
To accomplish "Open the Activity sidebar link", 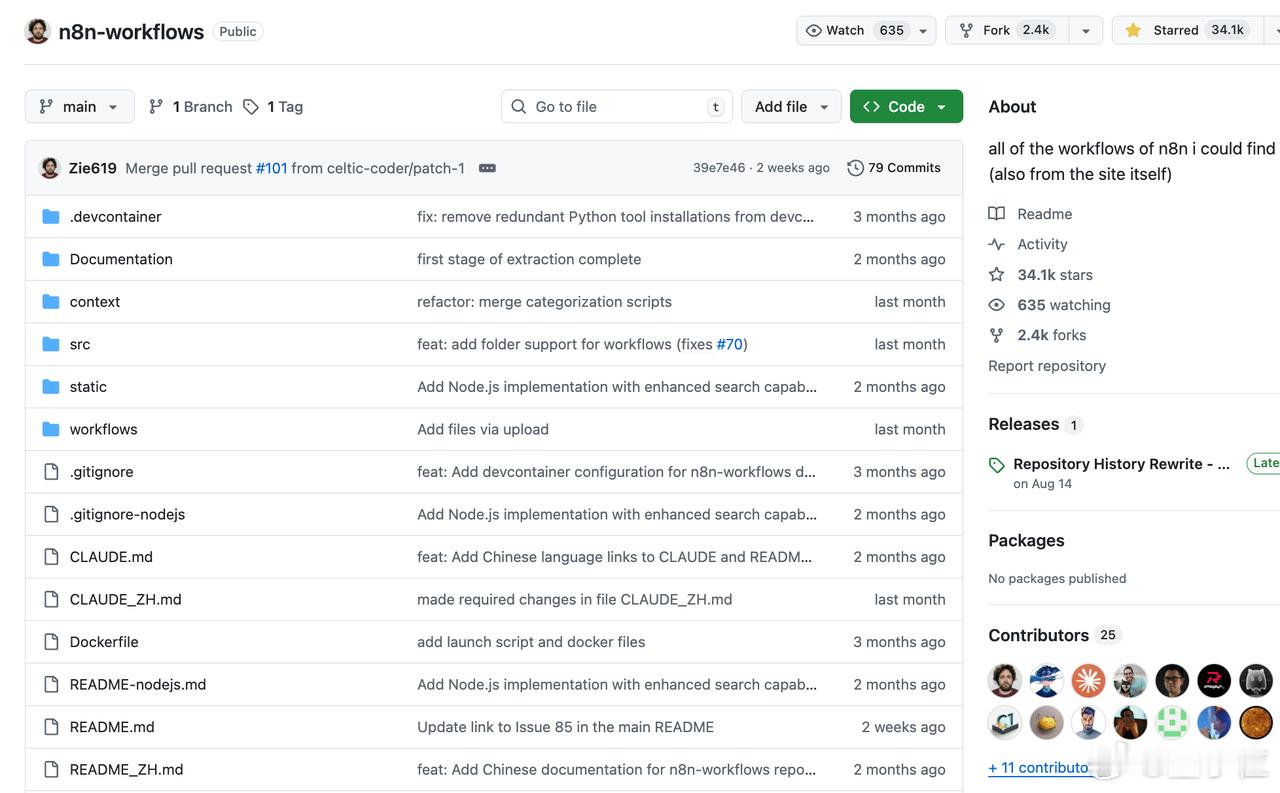I will [x=1042, y=244].
